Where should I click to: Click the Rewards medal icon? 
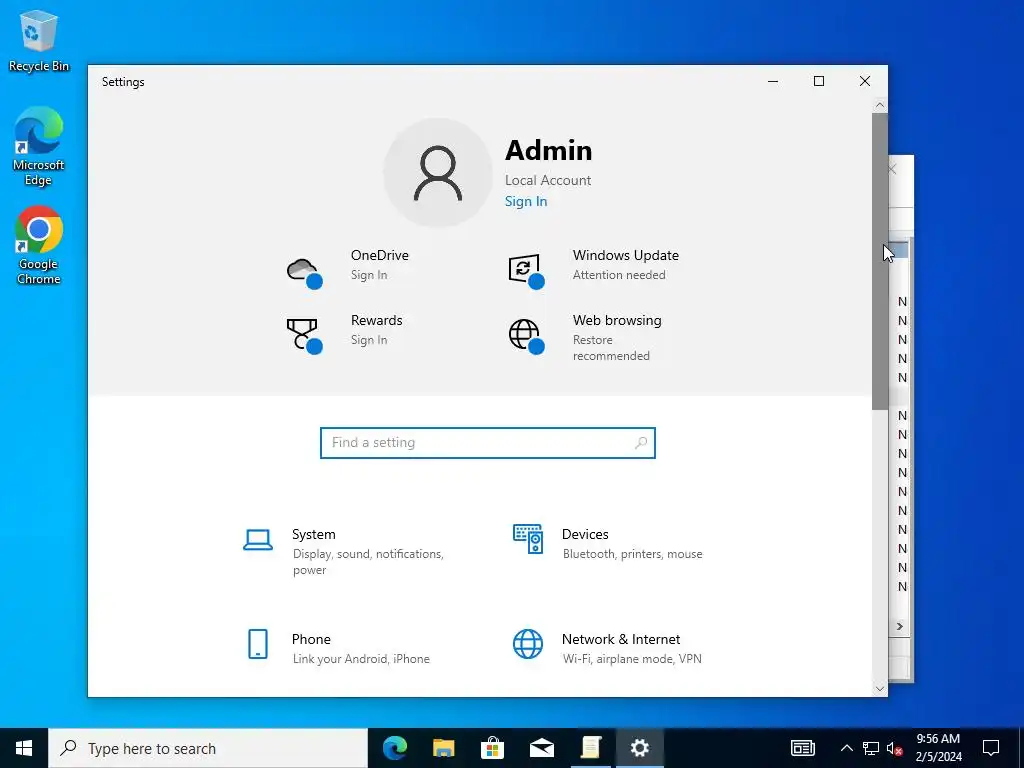tap(304, 336)
